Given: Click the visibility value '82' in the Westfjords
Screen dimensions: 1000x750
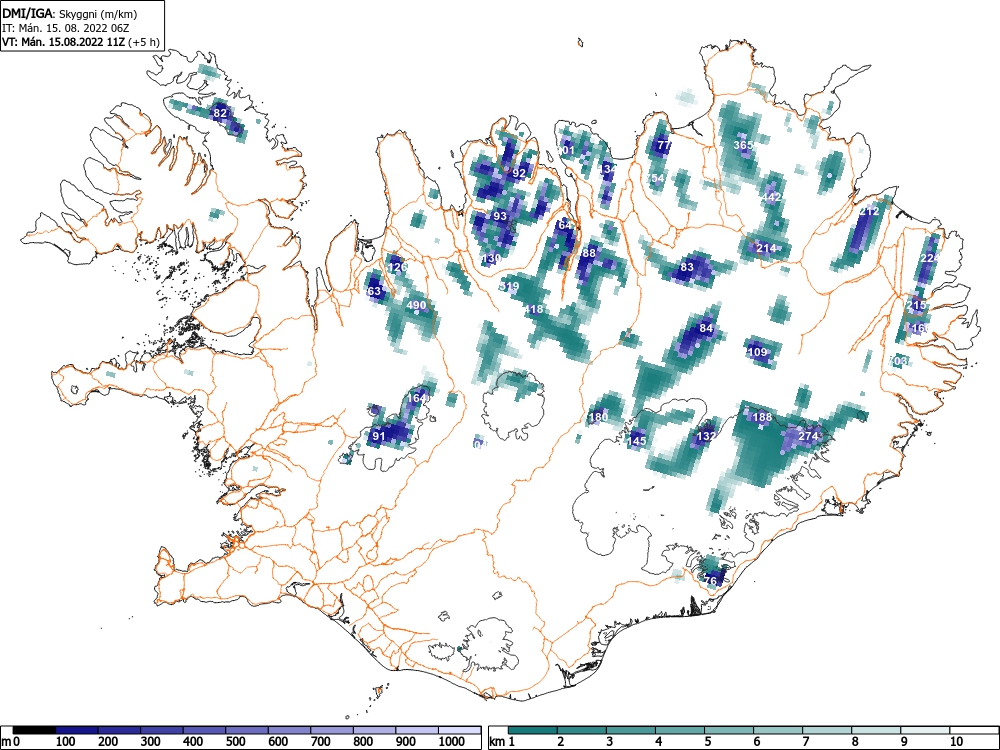Looking at the screenshot, I should (x=220, y=114).
